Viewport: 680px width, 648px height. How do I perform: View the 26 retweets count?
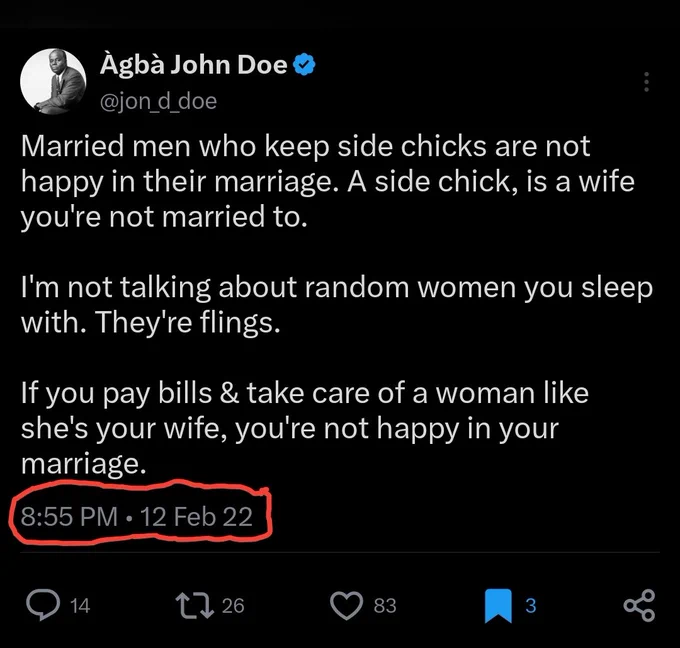(x=233, y=606)
